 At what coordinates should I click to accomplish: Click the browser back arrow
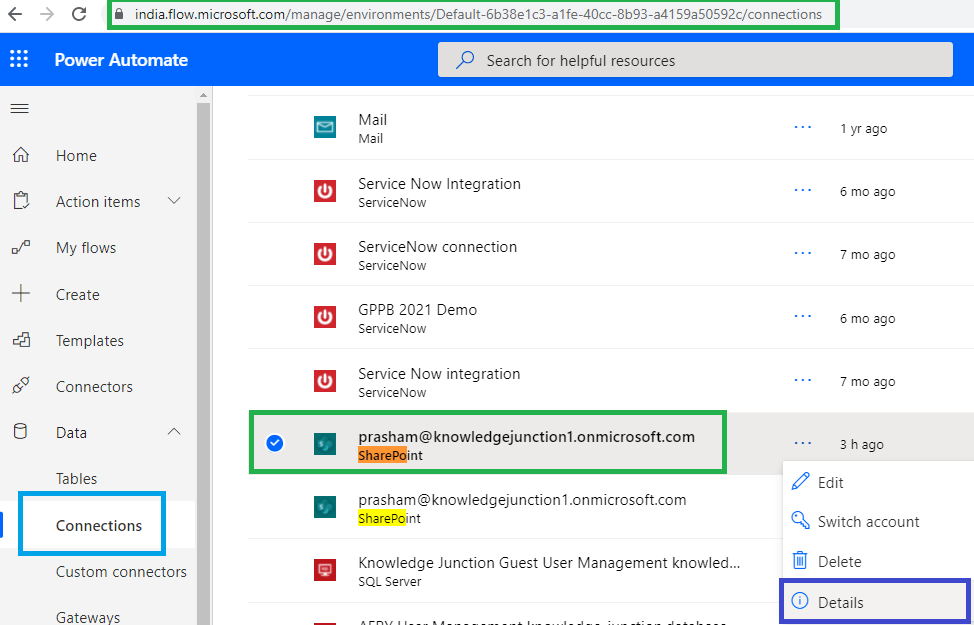click(x=14, y=14)
